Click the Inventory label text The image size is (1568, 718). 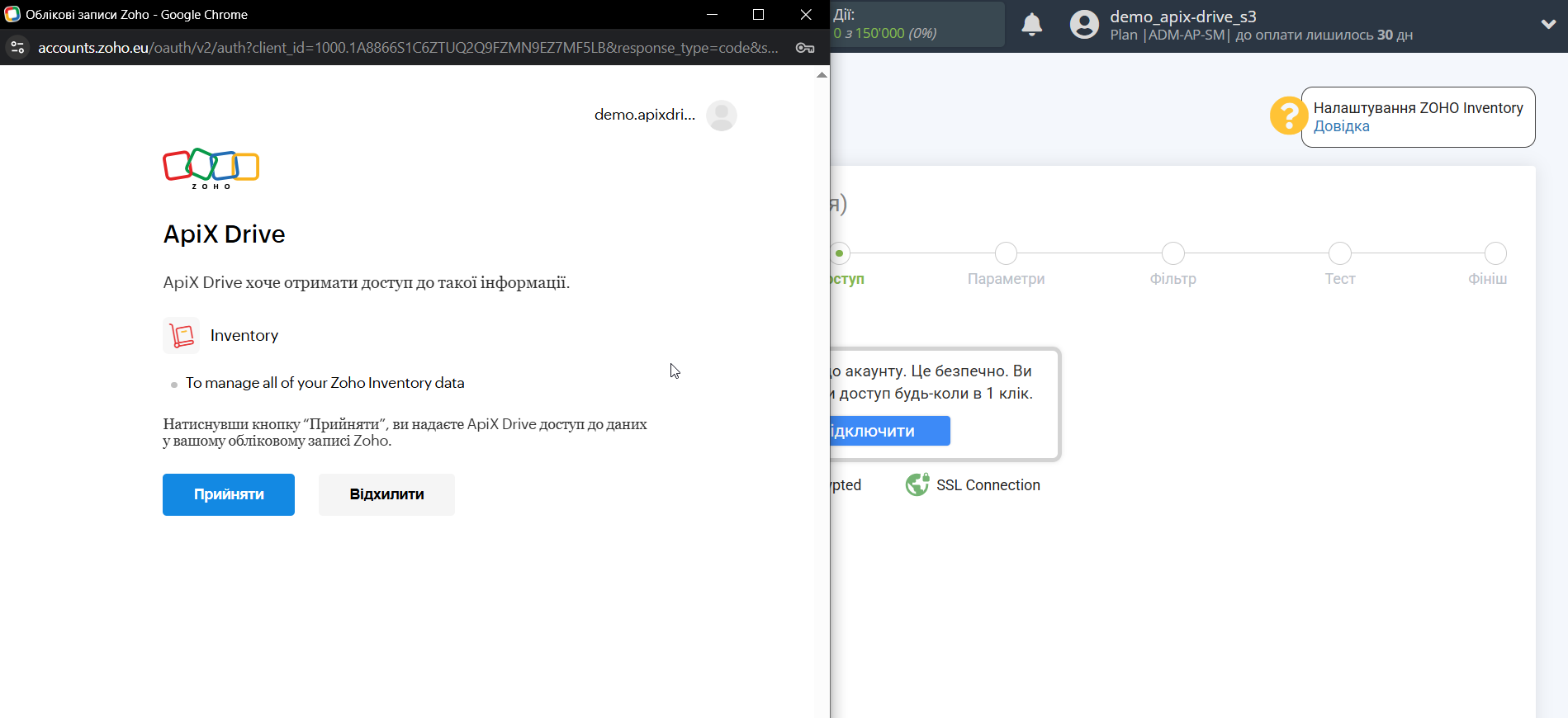pyautogui.click(x=244, y=335)
